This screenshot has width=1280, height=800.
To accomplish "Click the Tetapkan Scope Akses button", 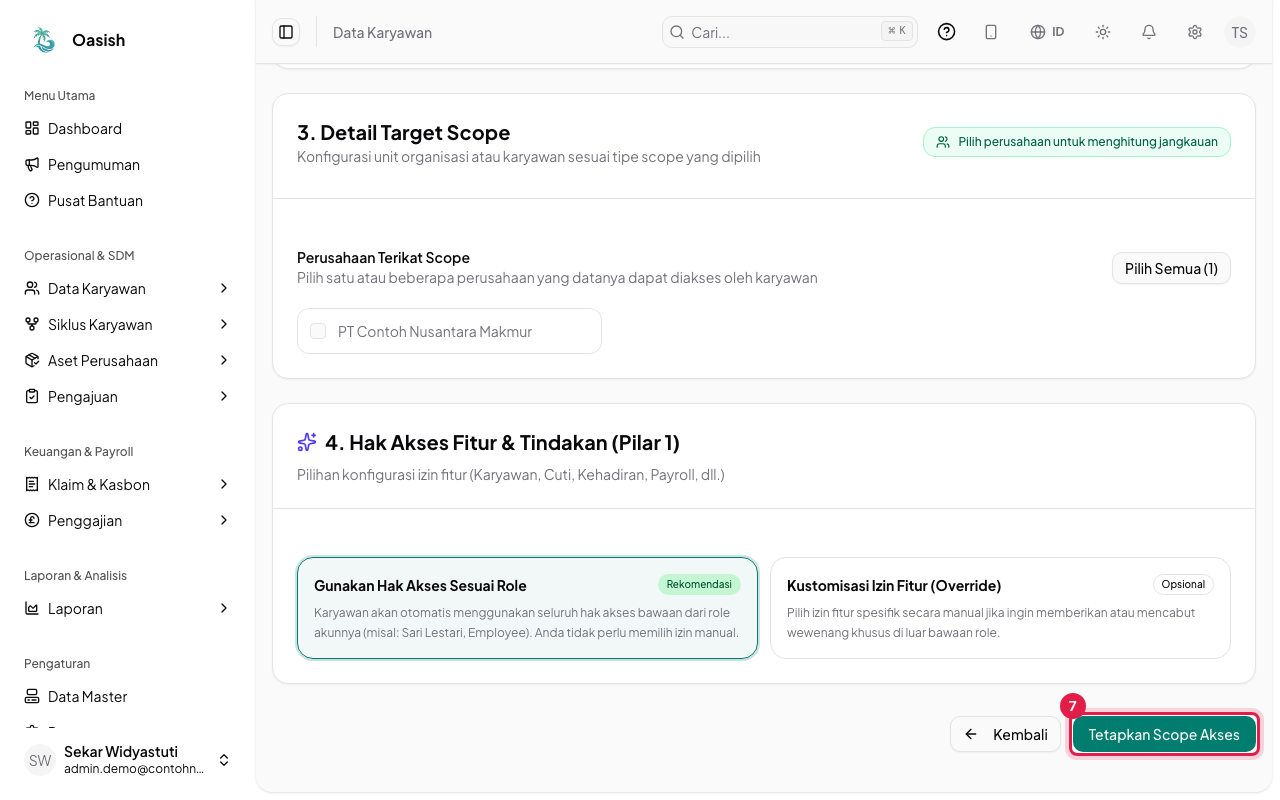I will [x=1164, y=735].
